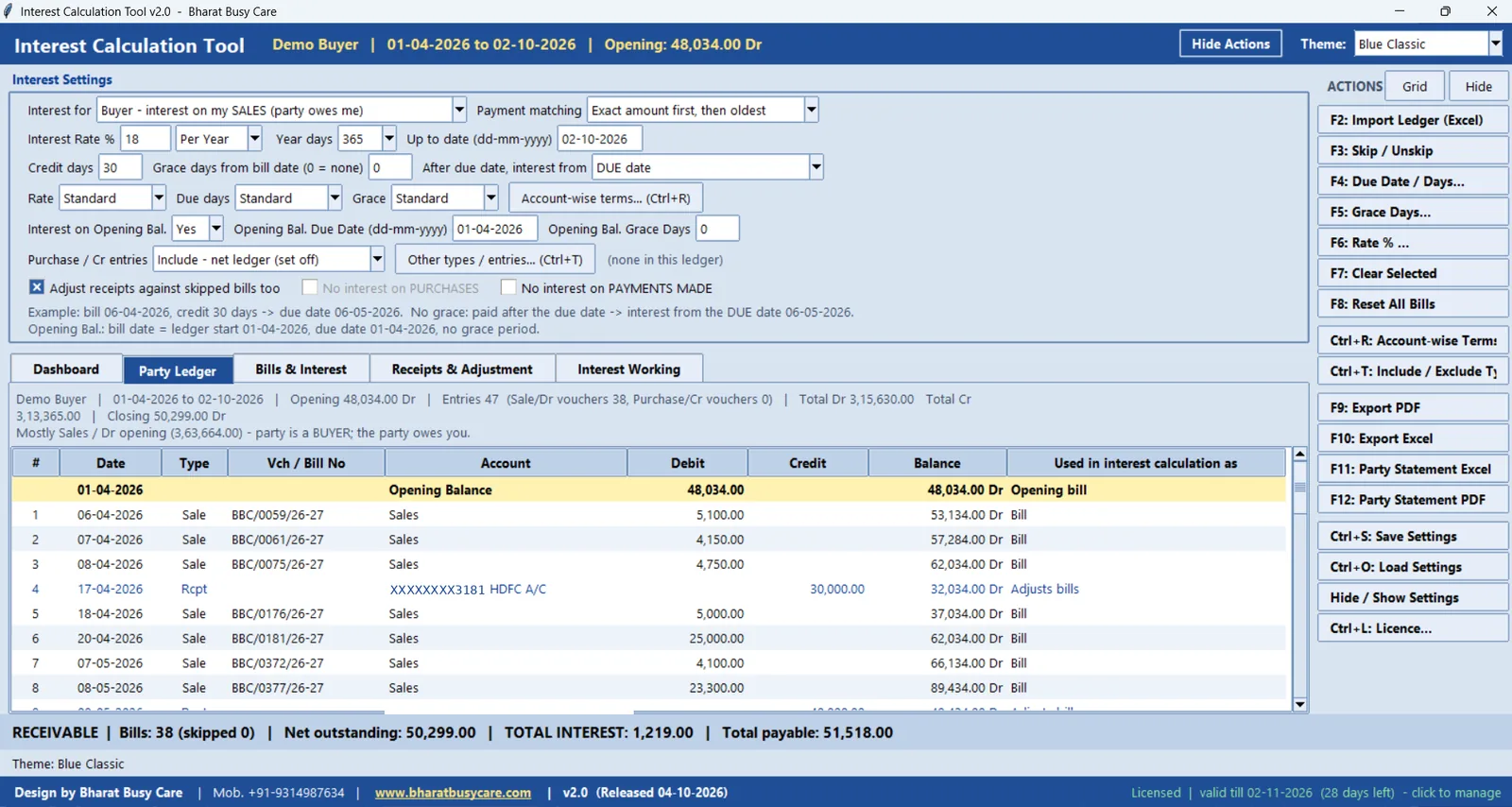This screenshot has height=807, width=1512.
Task: Open Account-wise terms... (Ctrl+R) button
Action: pyautogui.click(x=606, y=198)
